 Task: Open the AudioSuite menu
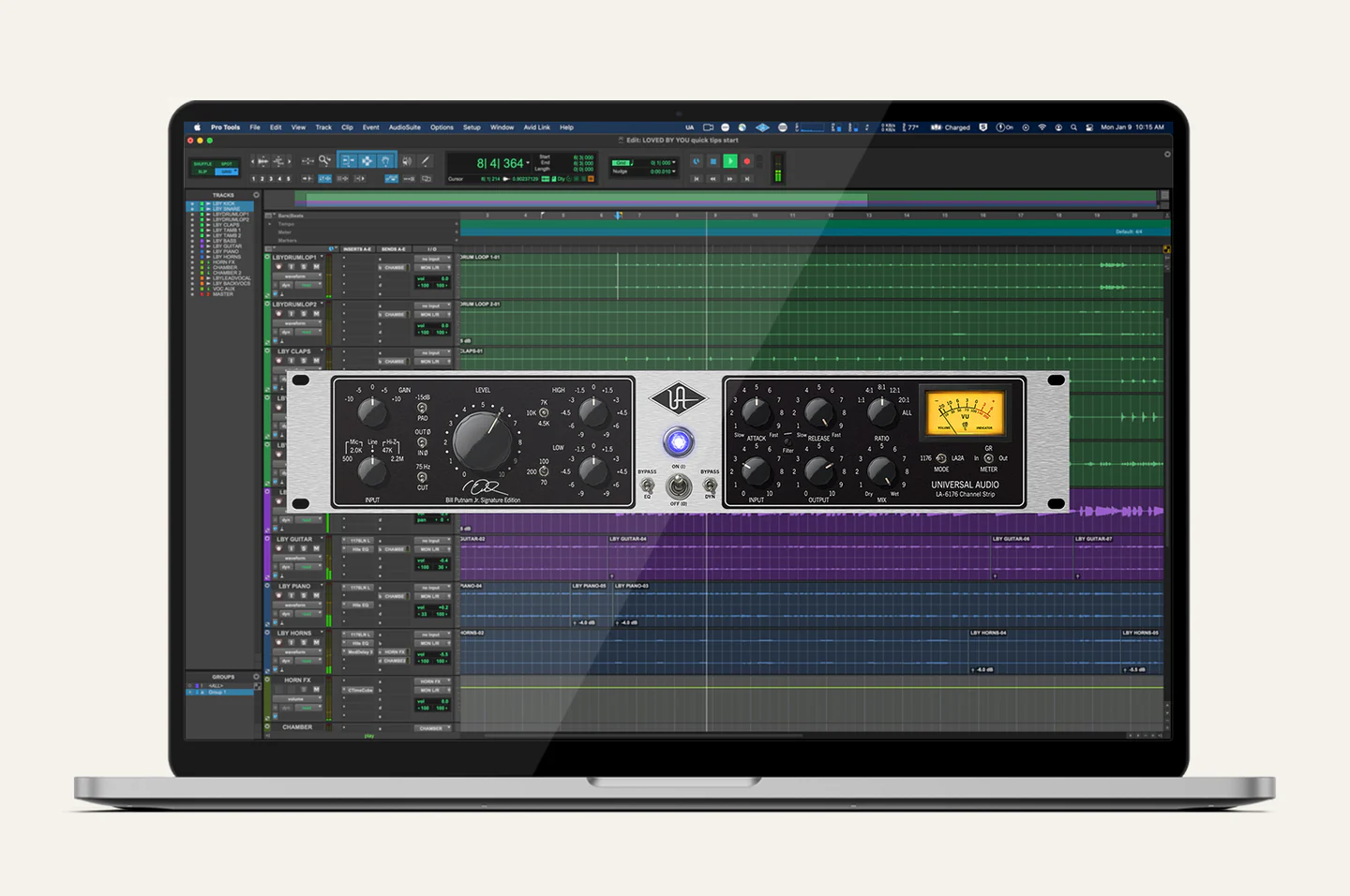coord(404,127)
